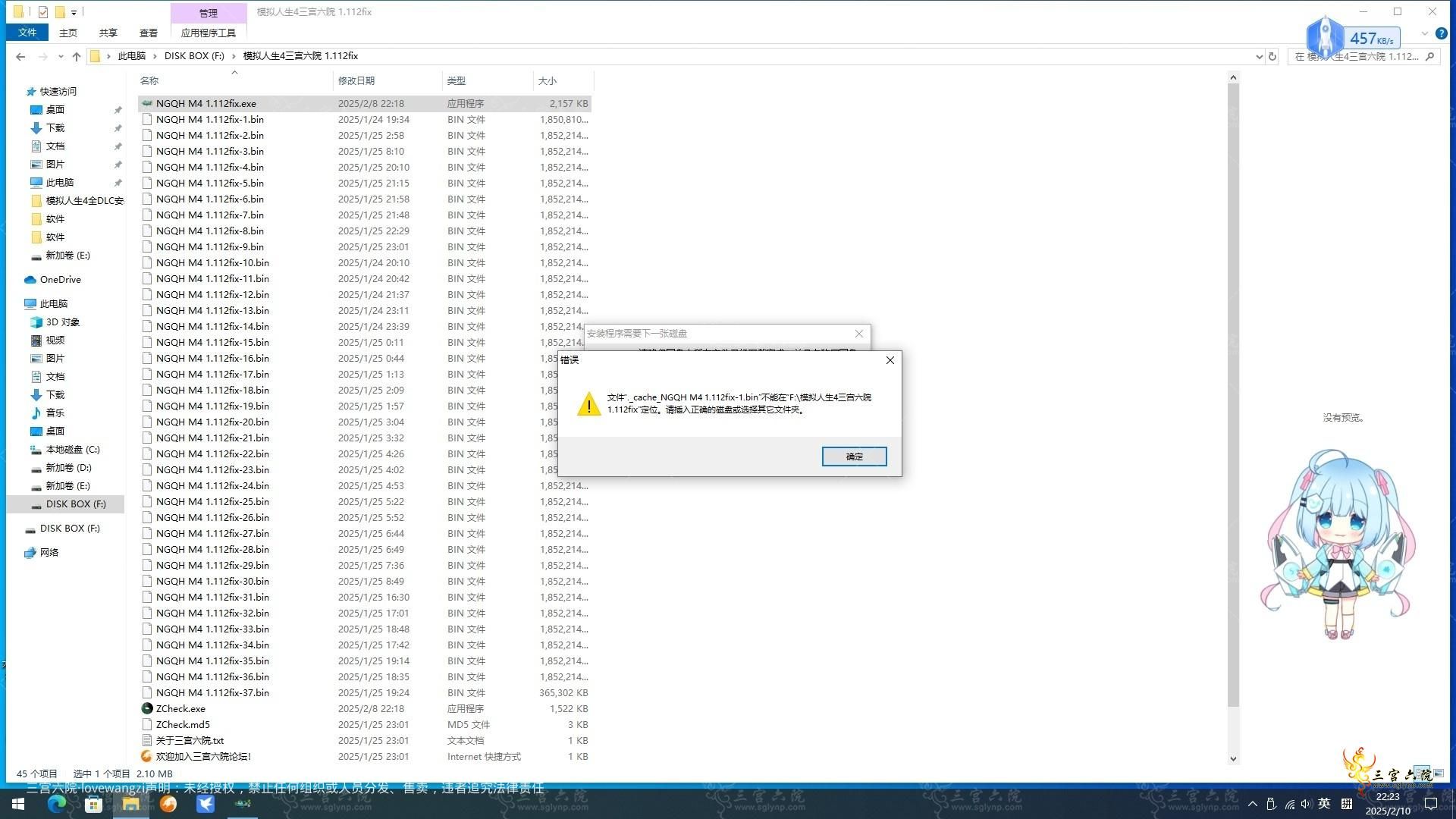The image size is (1456, 819).
Task: Select ZCheck.exe file icon
Action: 147,709
